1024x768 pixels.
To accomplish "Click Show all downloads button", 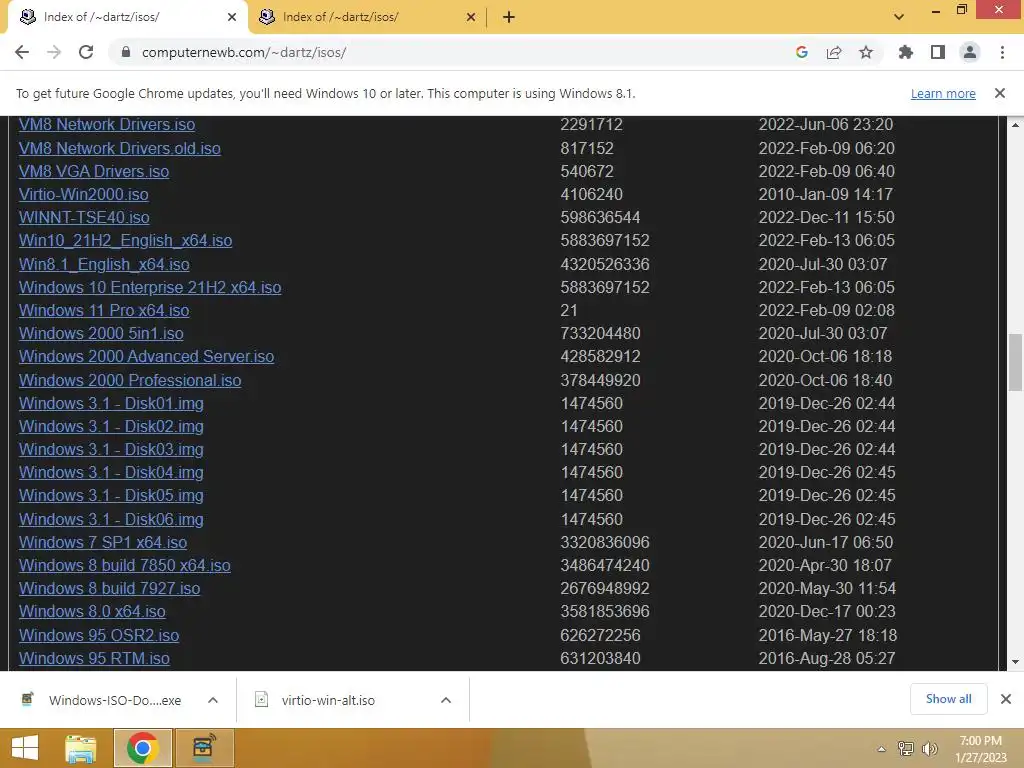I will click(x=948, y=699).
